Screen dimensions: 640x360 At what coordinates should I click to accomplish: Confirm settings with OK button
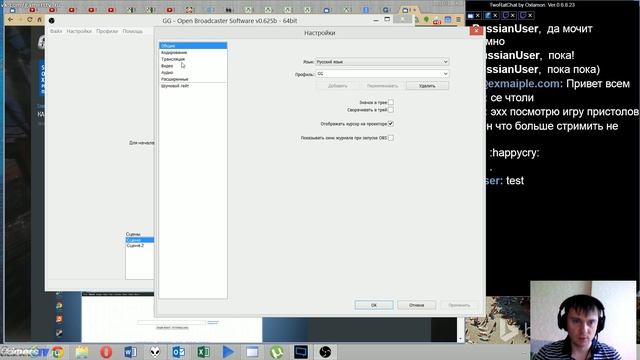point(374,305)
